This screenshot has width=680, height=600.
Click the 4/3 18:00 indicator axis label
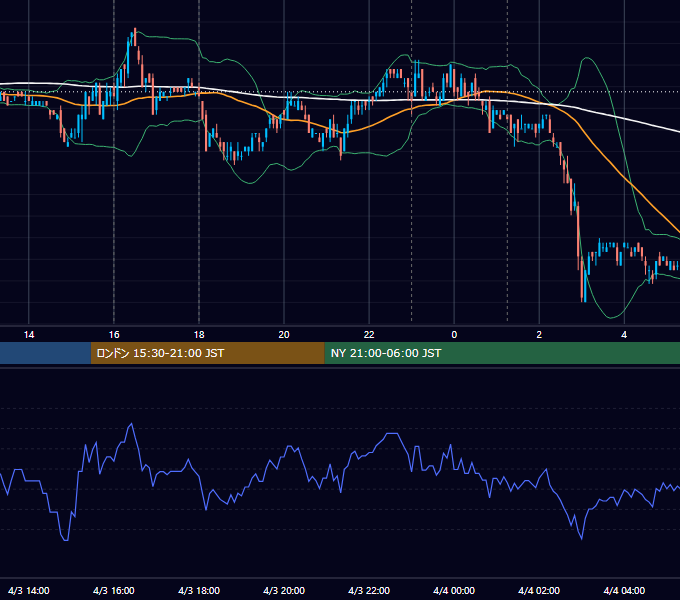click(199, 590)
